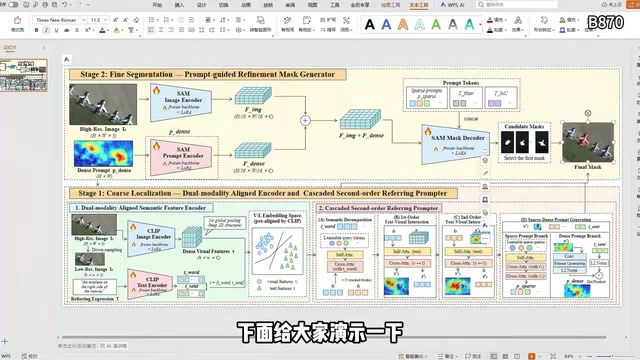This screenshot has height=360, width=640.
Task: Select the black A WordArt style
Action: [370, 24]
